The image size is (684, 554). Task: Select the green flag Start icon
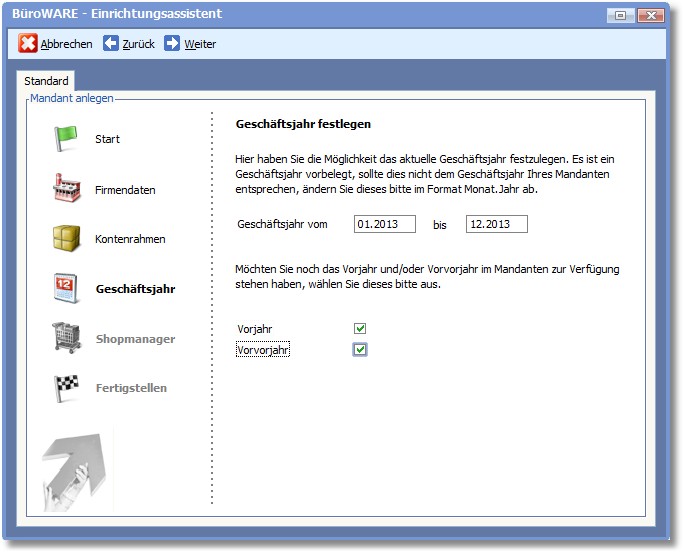[x=65, y=139]
